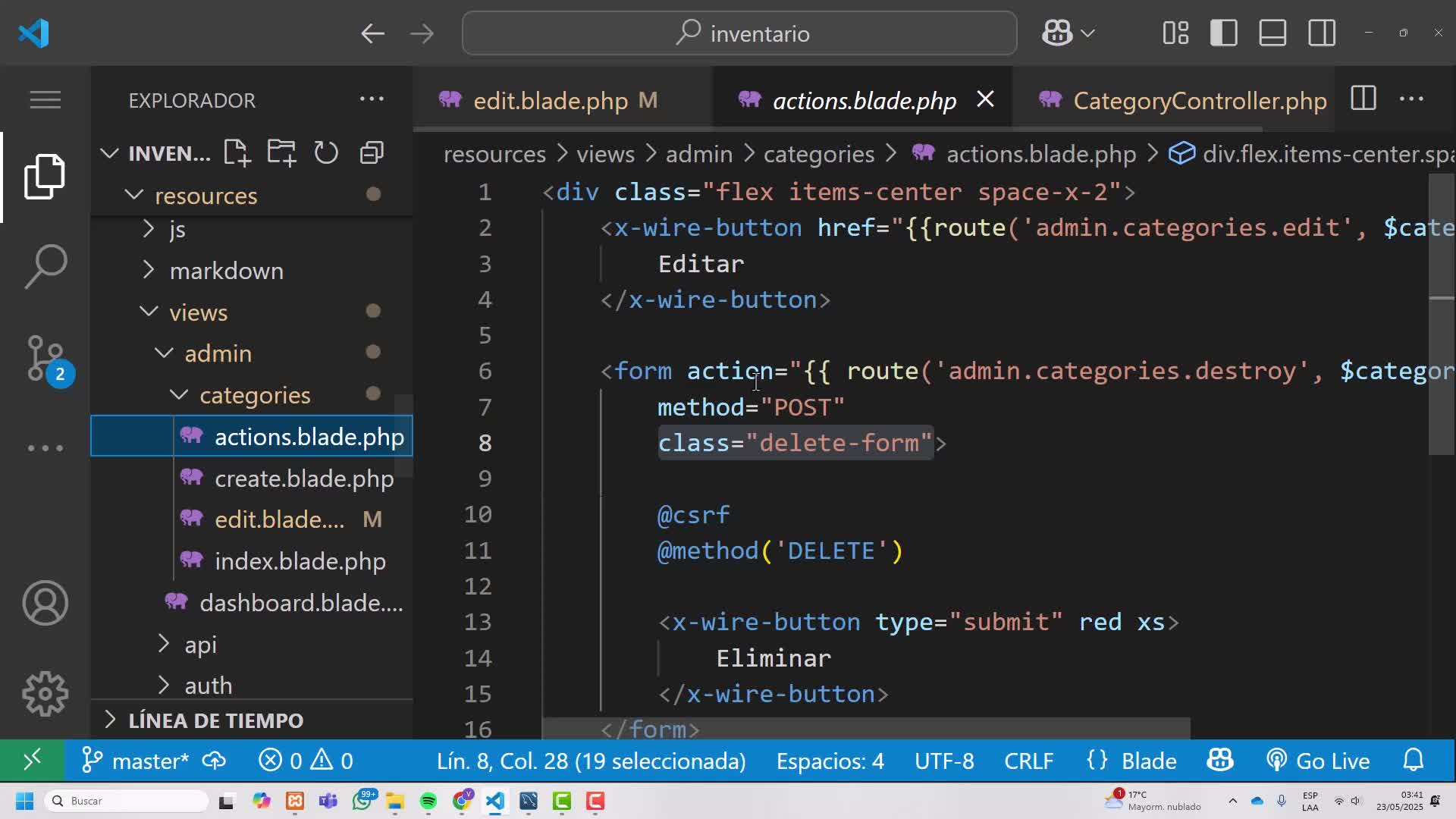
Task: Toggle the primary side bar
Action: 1224,33
